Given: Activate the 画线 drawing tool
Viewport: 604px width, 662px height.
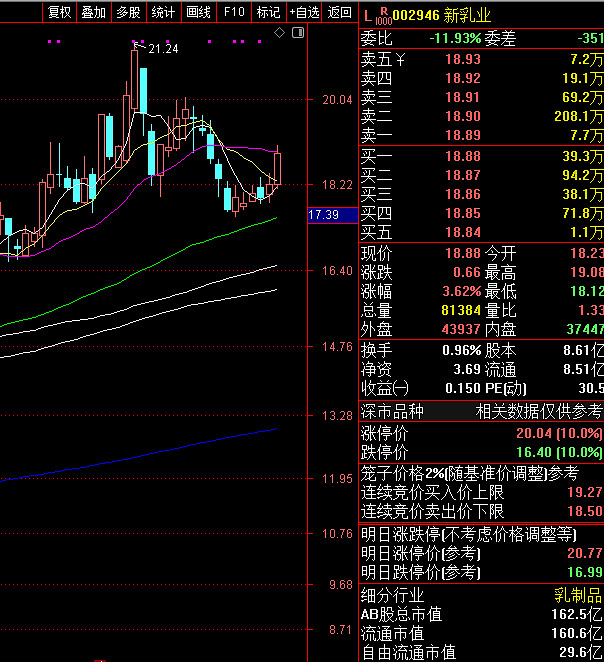Looking at the screenshot, I should pos(198,12).
